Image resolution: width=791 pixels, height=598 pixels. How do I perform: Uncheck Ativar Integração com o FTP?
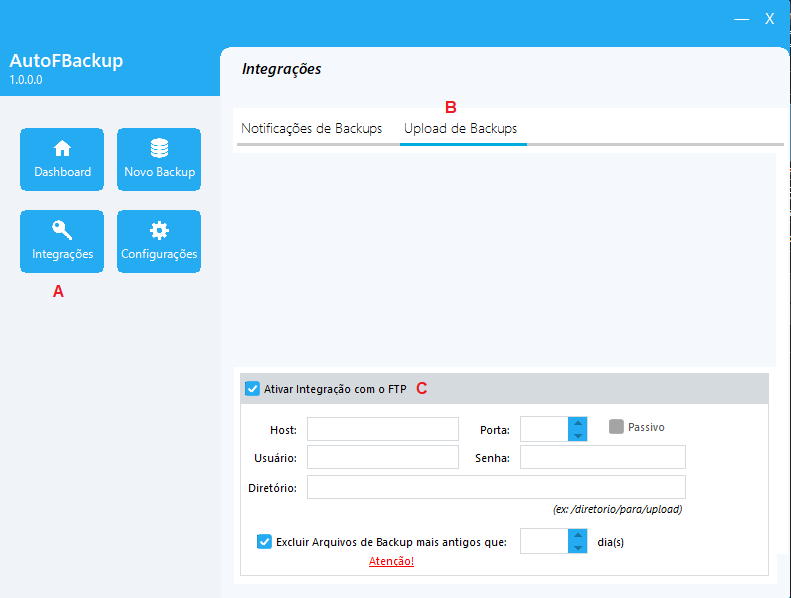252,389
